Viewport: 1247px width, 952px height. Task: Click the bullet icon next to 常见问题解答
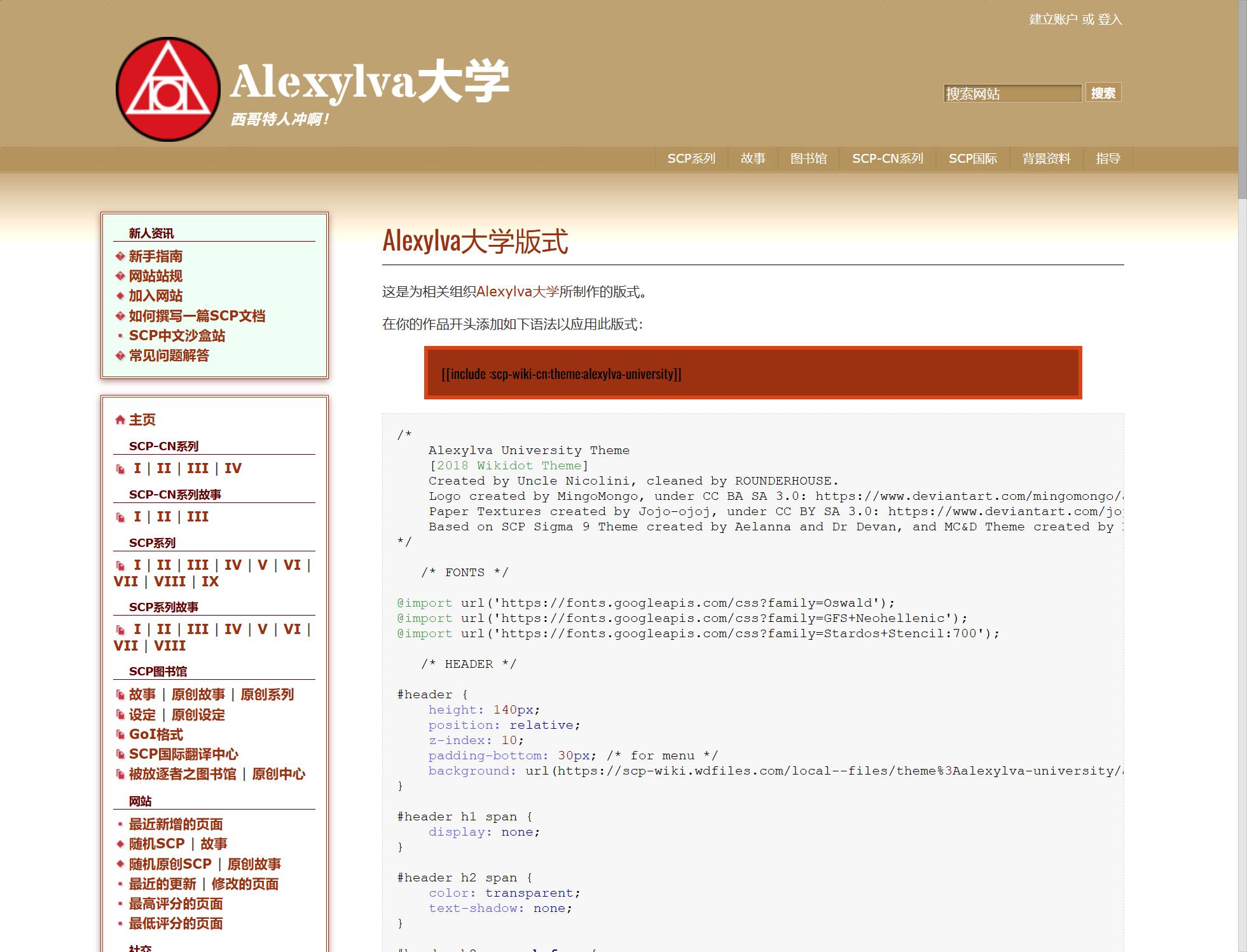[120, 355]
